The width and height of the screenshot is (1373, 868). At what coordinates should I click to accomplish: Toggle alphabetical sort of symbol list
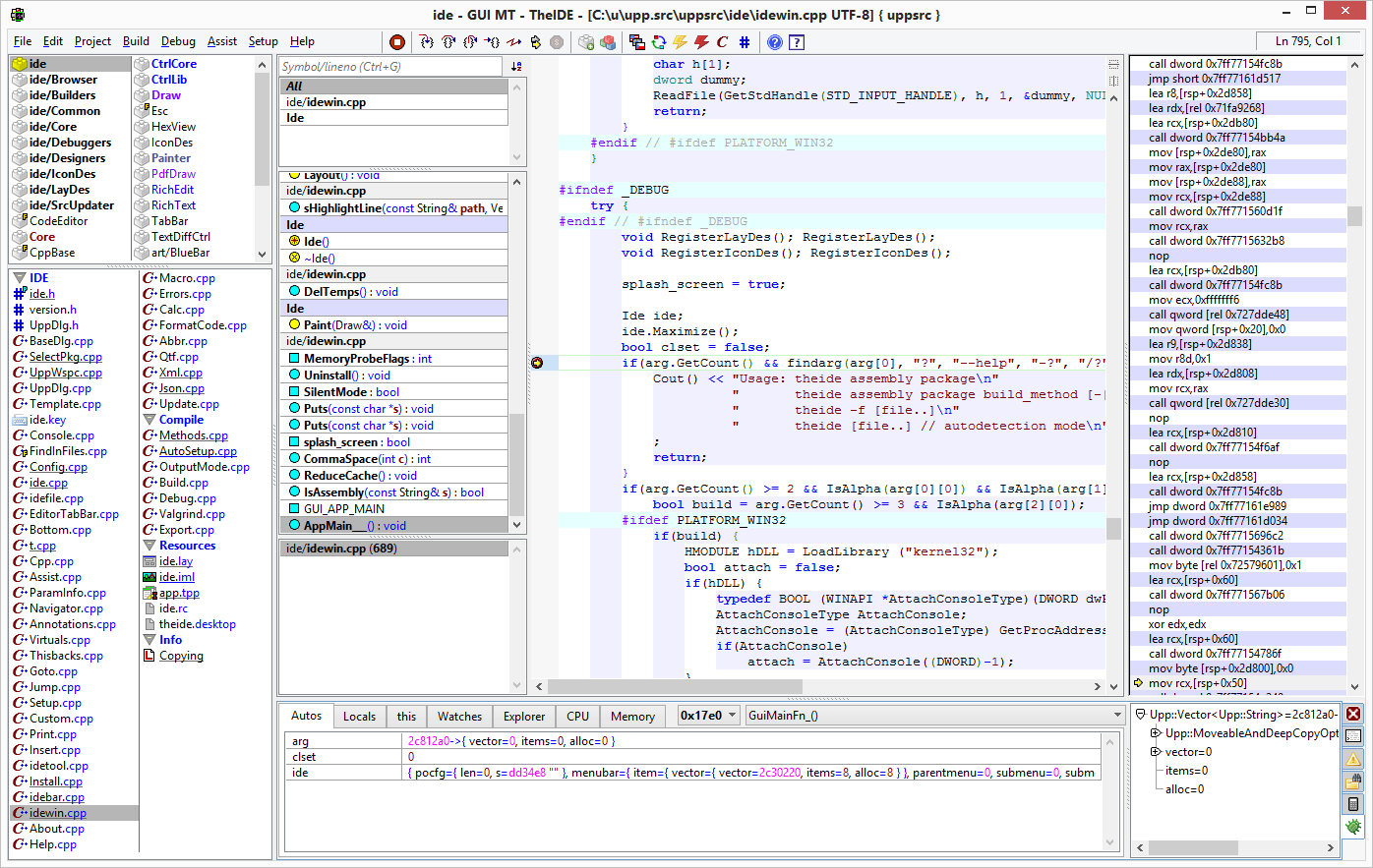click(x=516, y=66)
